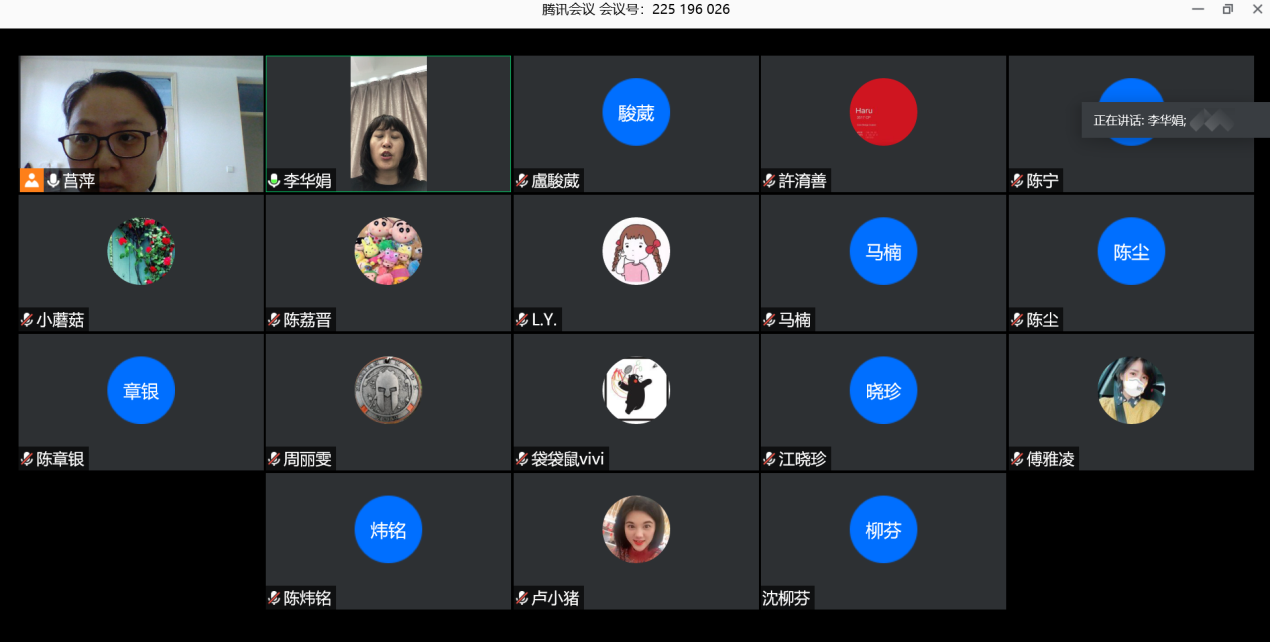
Task: Click the red Haru avatar of 許淯善
Action: (883, 112)
